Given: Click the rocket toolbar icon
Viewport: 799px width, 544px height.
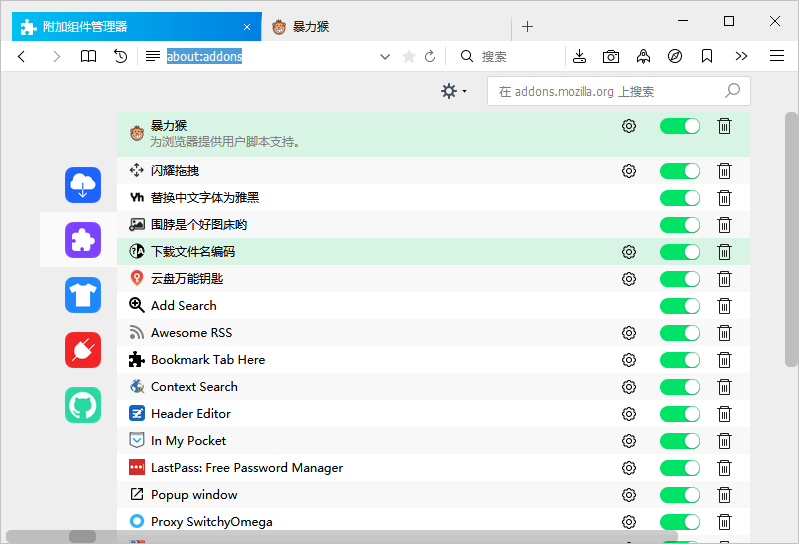Looking at the screenshot, I should click(643, 56).
